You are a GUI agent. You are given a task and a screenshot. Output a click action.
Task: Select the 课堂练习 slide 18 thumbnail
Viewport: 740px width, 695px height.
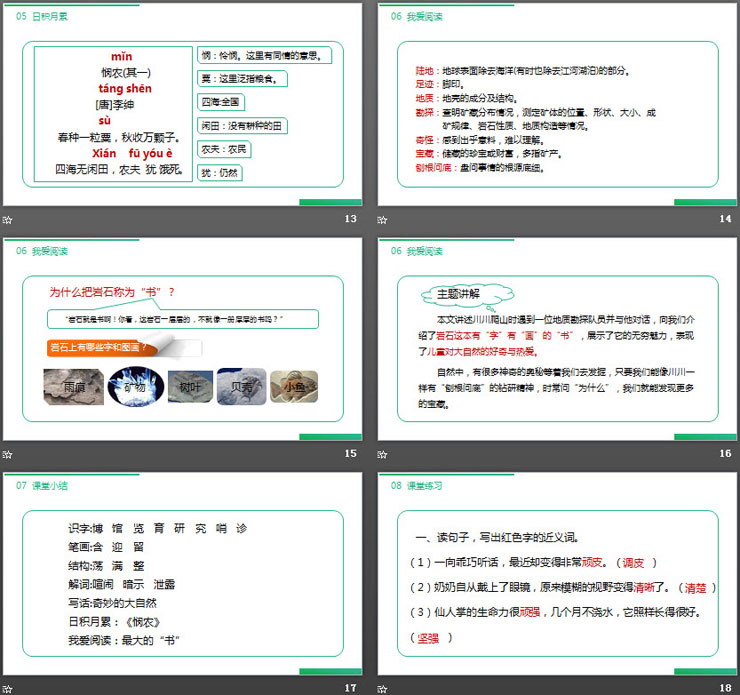pyautogui.click(x=557, y=572)
